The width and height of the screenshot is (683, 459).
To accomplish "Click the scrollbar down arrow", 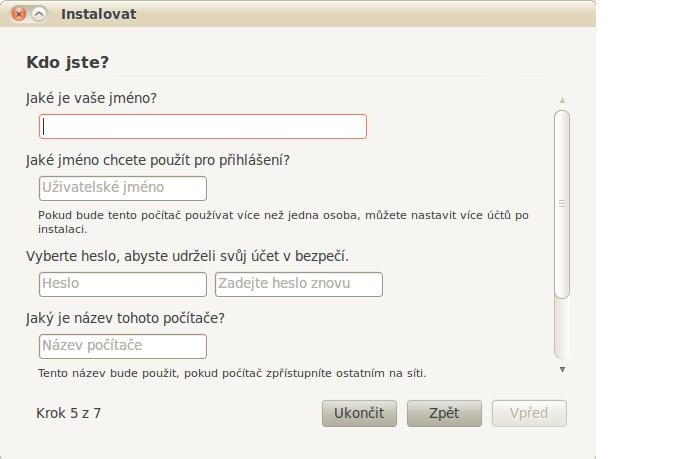I will (562, 370).
